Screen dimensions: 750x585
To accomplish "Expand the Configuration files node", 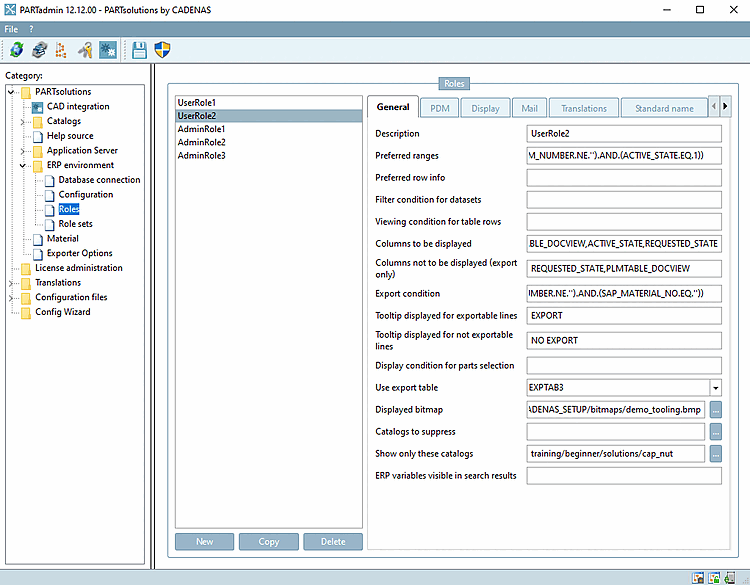I will coord(11,298).
